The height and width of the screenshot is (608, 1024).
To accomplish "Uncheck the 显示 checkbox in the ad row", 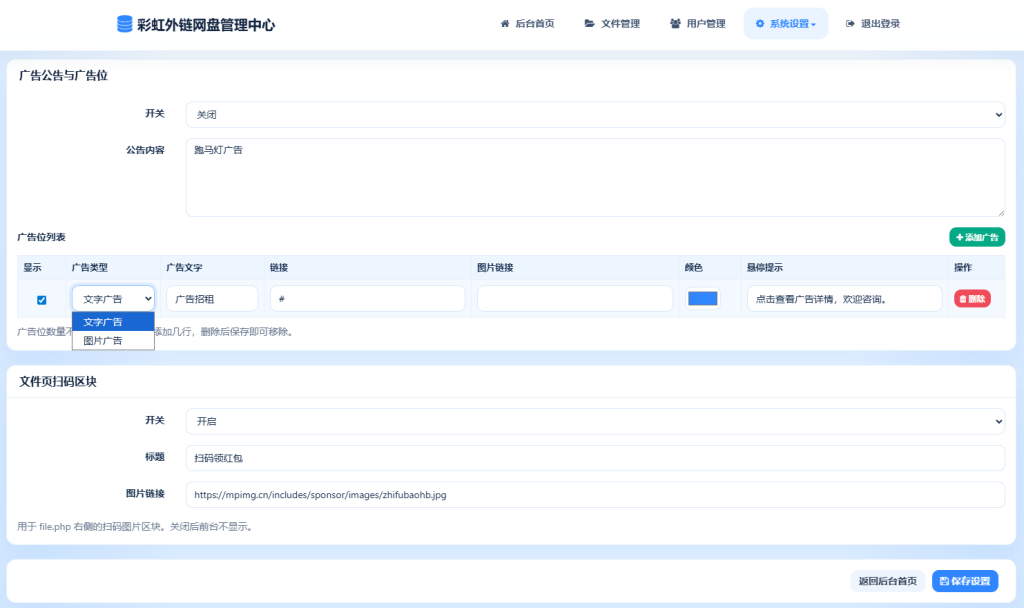I will point(42,300).
